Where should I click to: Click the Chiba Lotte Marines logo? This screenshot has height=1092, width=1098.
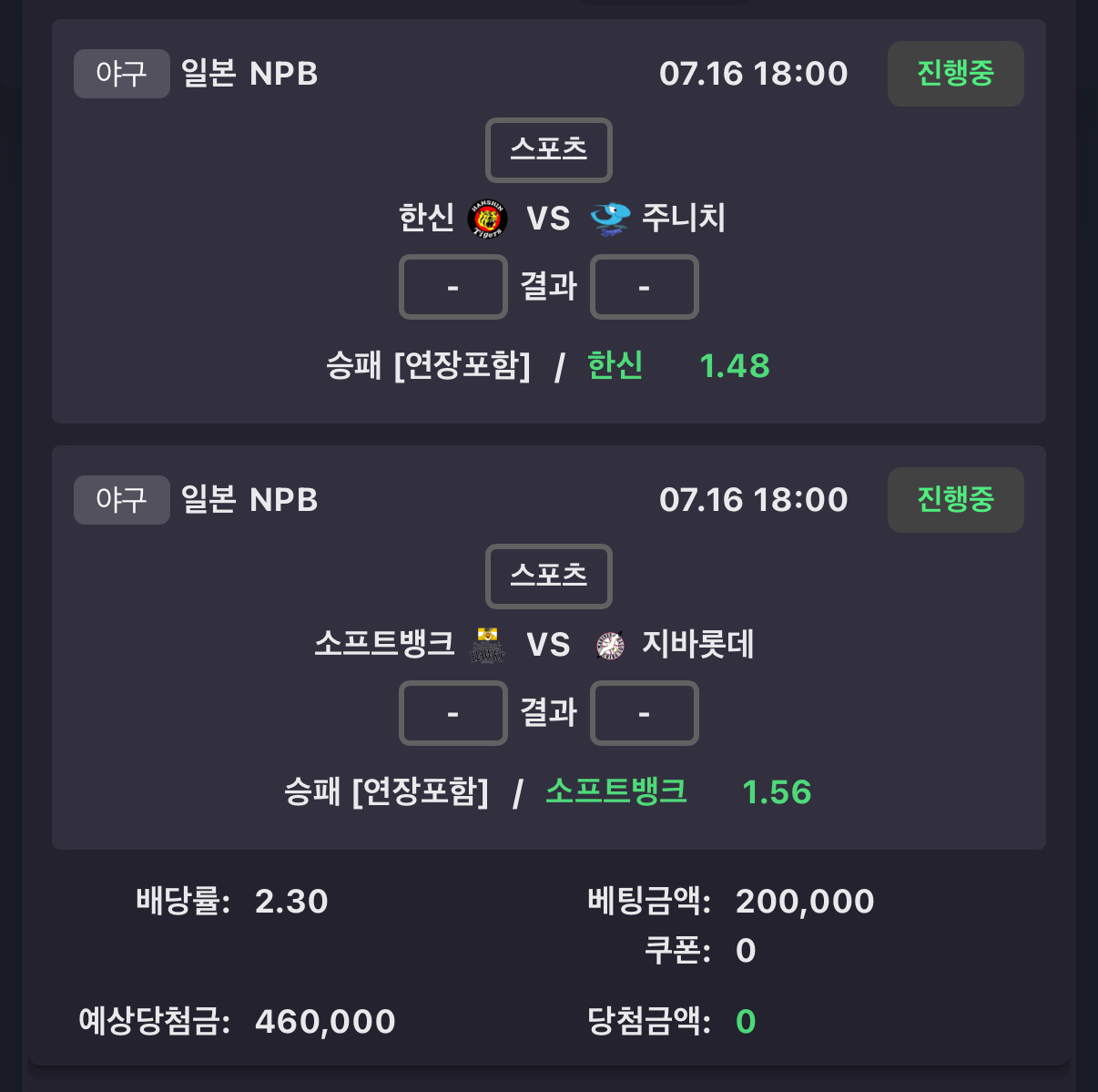[x=610, y=645]
